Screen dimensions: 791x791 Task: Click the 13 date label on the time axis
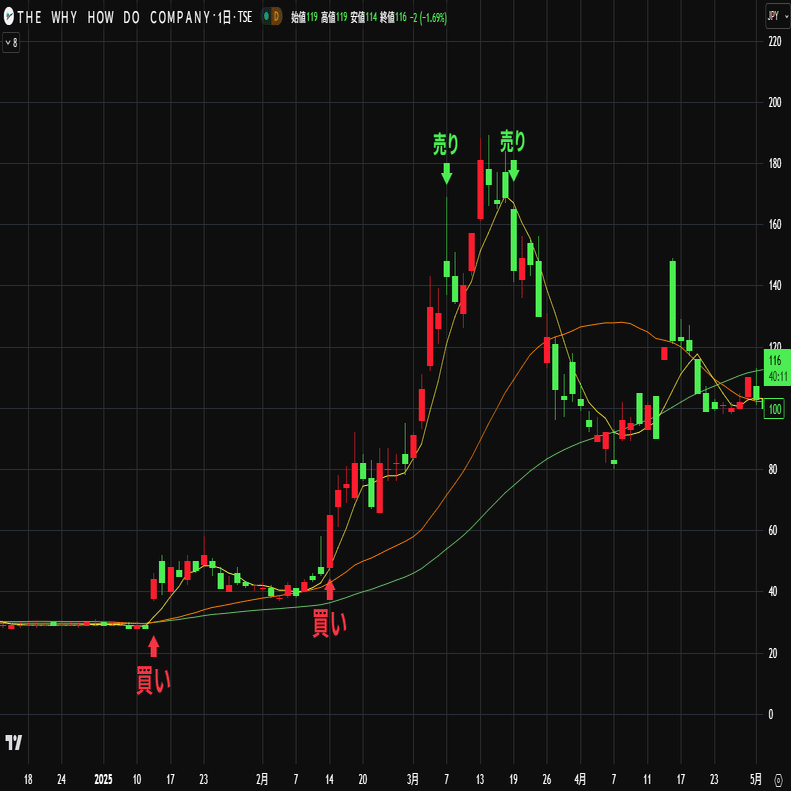tap(480, 780)
